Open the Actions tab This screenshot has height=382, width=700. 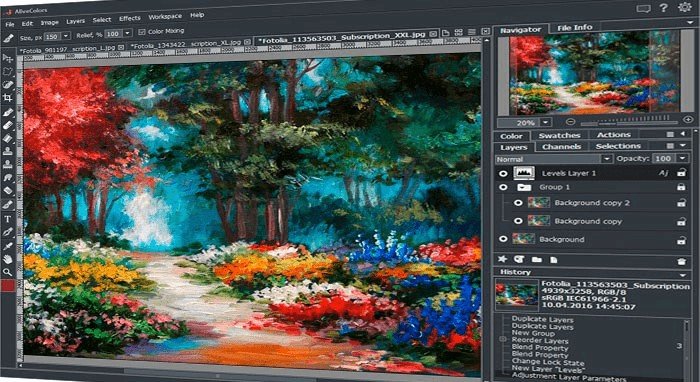pos(614,134)
